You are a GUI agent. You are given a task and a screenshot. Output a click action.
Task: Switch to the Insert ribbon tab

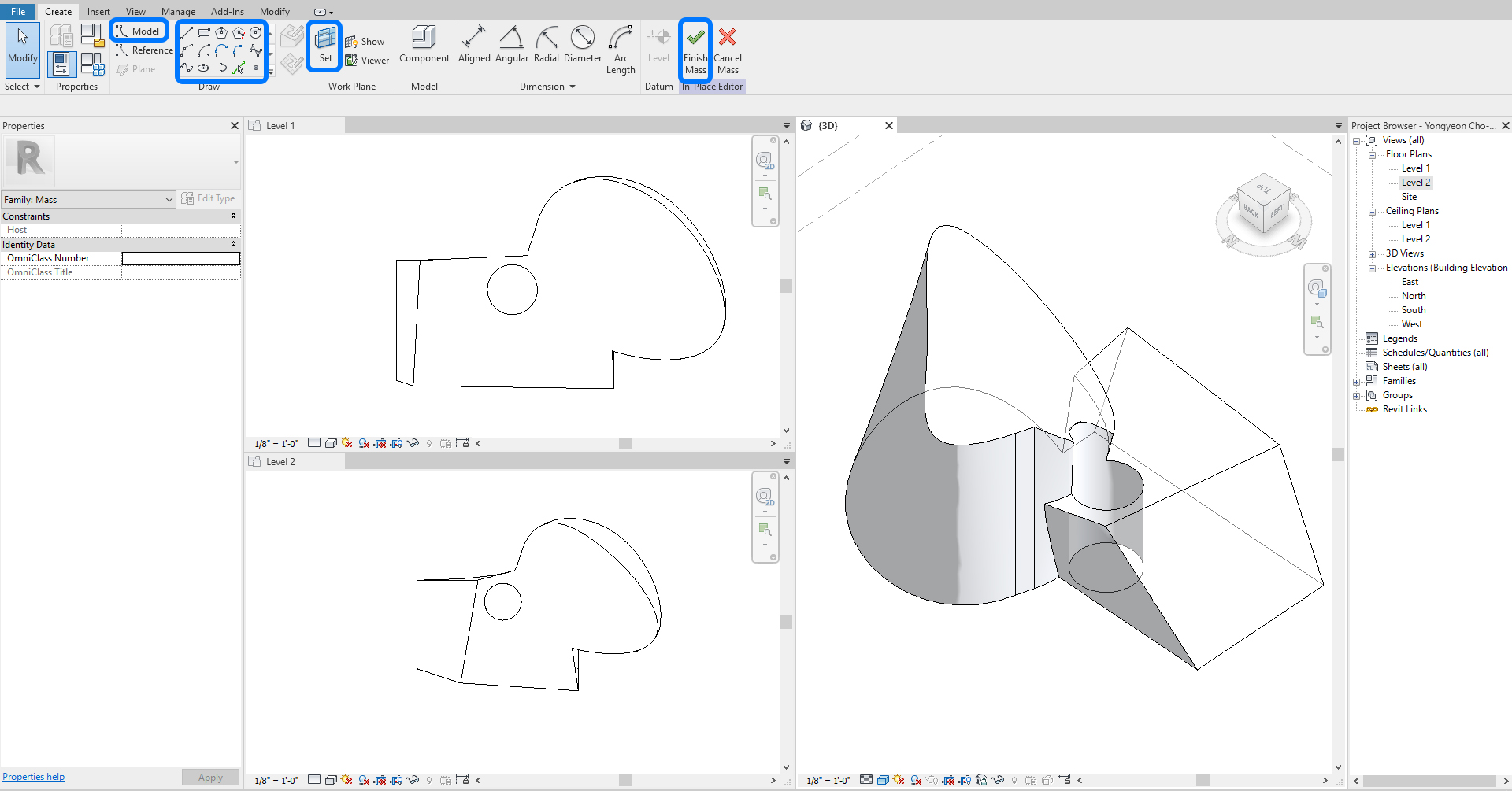(x=98, y=11)
